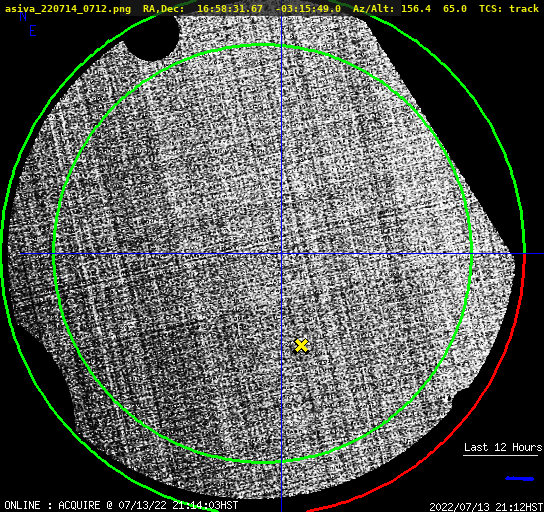The height and width of the screenshot is (512, 544).
Task: Click the RA,Dec coordinate readout
Action: (242, 8)
